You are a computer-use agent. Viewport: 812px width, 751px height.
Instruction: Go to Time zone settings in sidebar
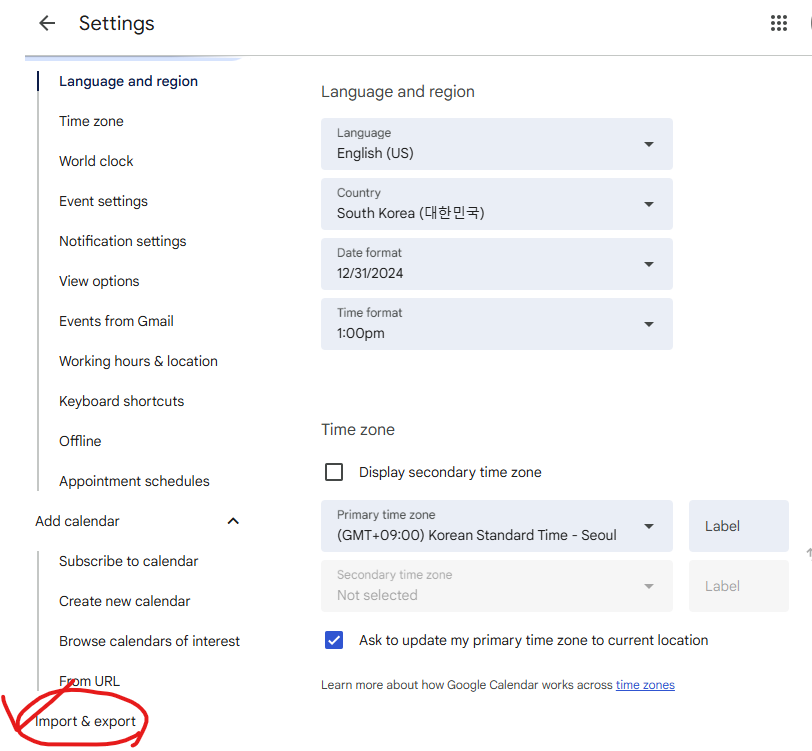pyautogui.click(x=91, y=121)
